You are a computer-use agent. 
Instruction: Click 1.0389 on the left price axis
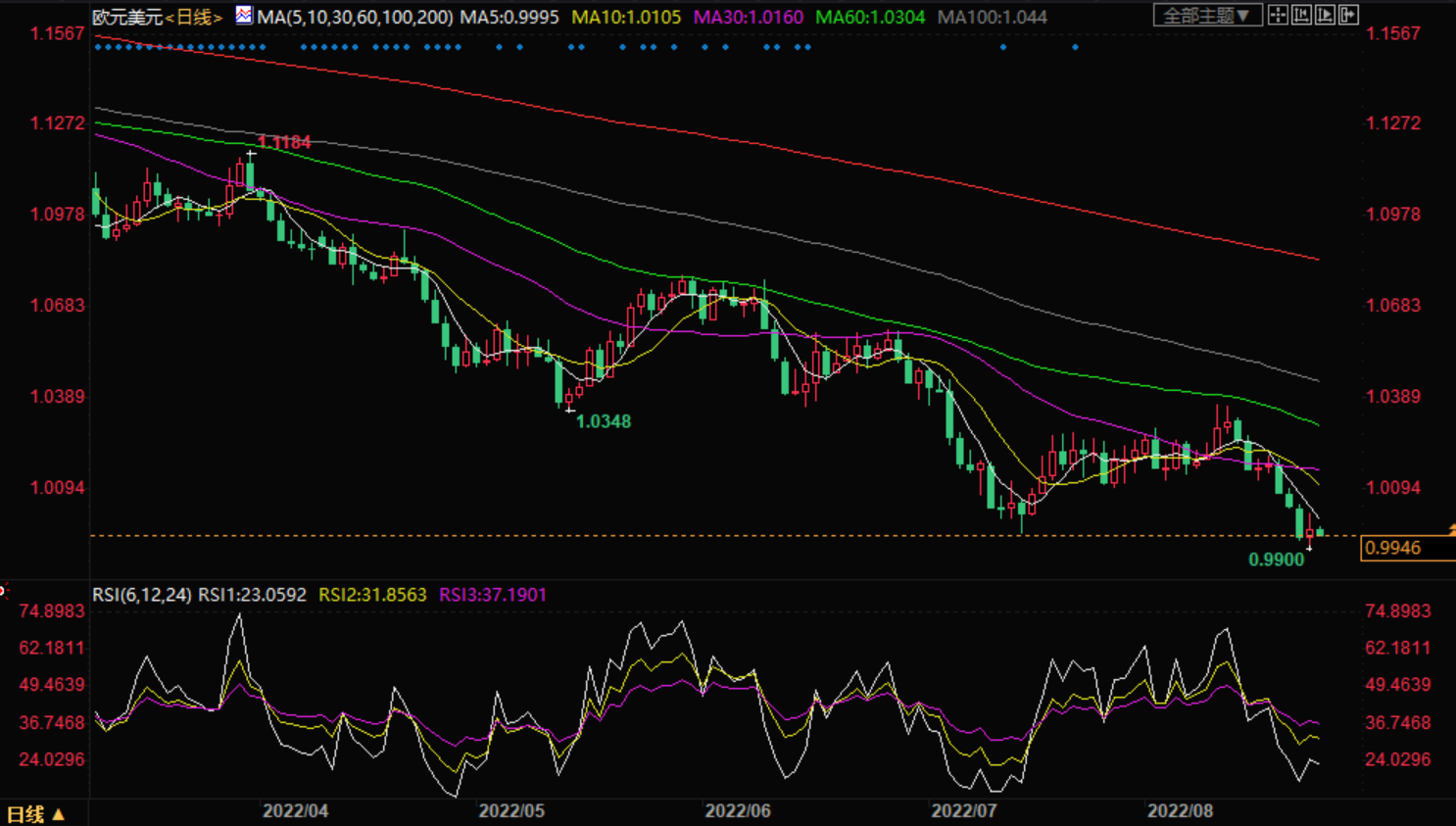(58, 397)
